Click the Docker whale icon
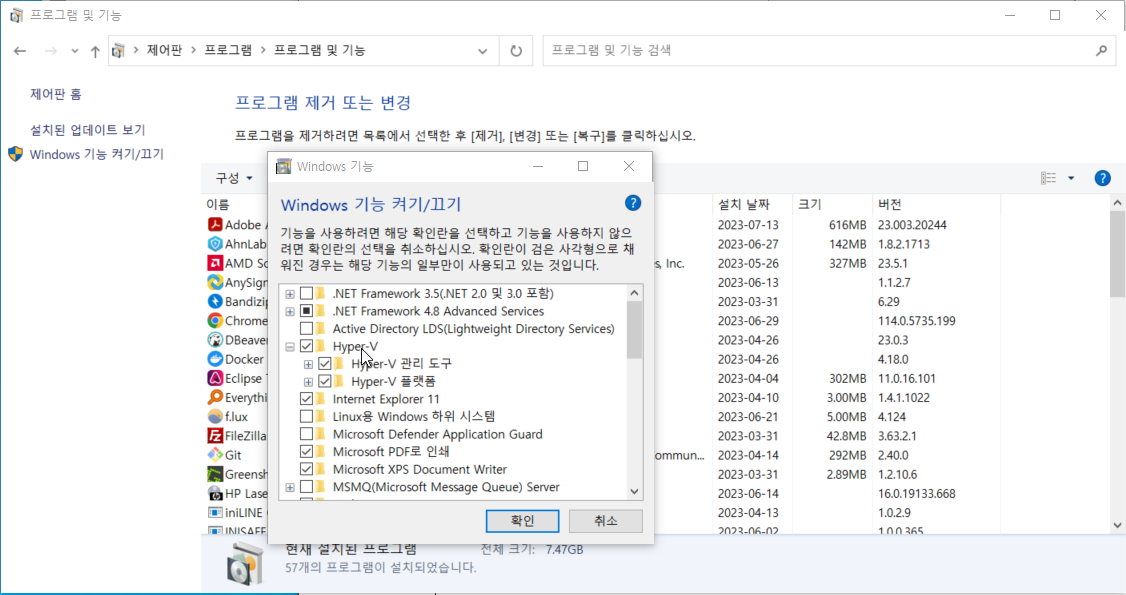The width and height of the screenshot is (1126, 595). click(215, 359)
